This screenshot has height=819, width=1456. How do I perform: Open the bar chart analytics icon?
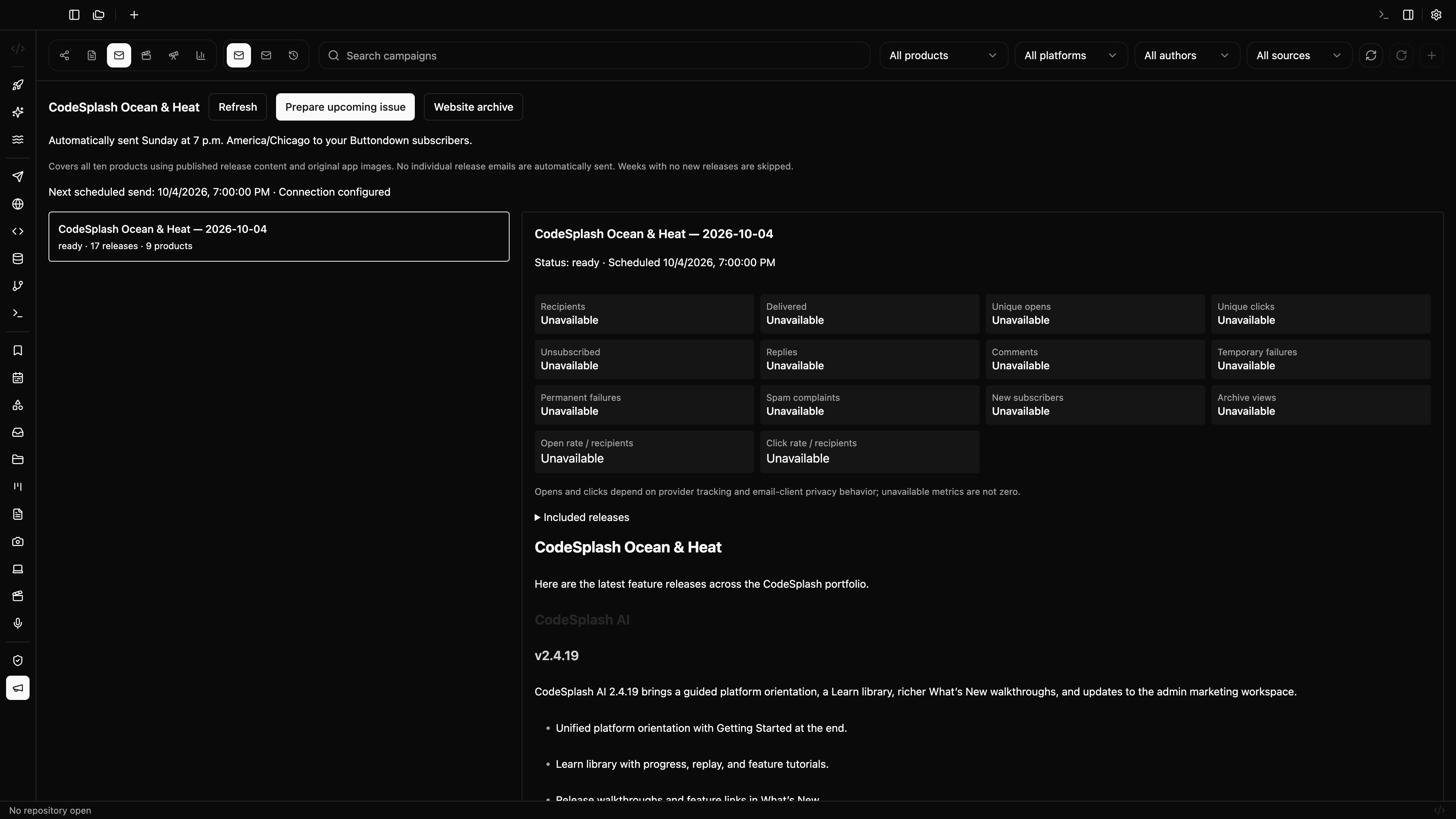[x=201, y=55]
